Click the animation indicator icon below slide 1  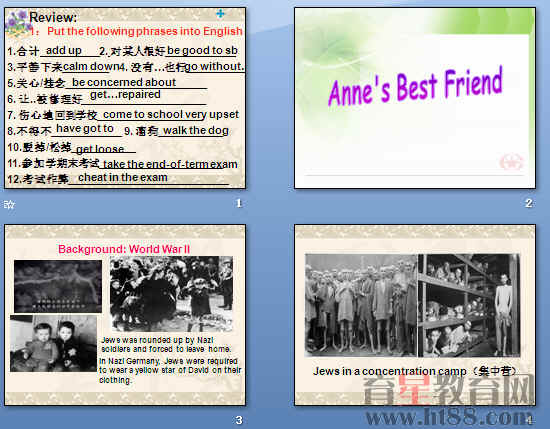click(9, 205)
